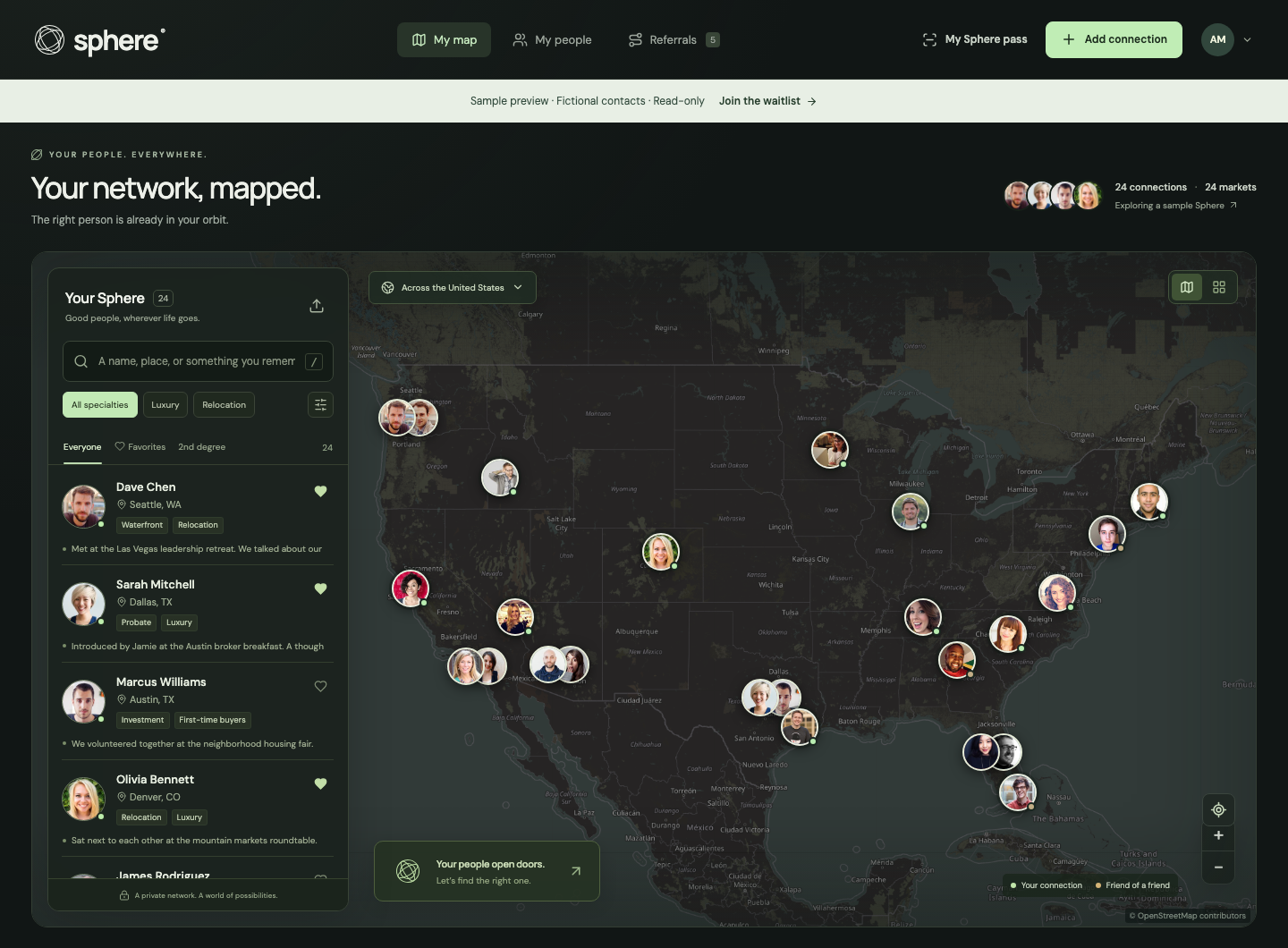
Task: Click the header avatar stack
Action: 1053,195
